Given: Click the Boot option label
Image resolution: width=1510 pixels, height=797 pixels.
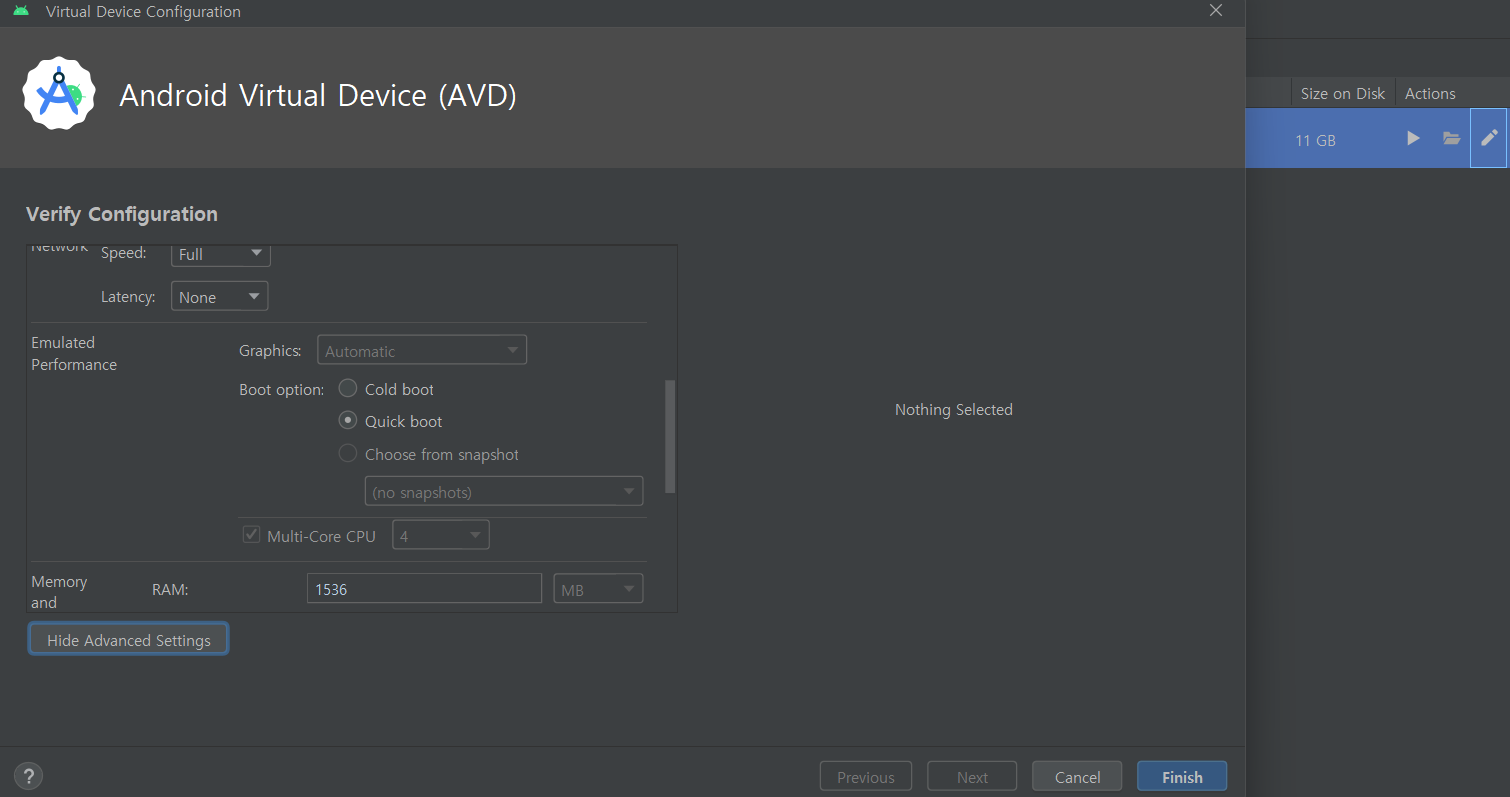Looking at the screenshot, I should [281, 389].
